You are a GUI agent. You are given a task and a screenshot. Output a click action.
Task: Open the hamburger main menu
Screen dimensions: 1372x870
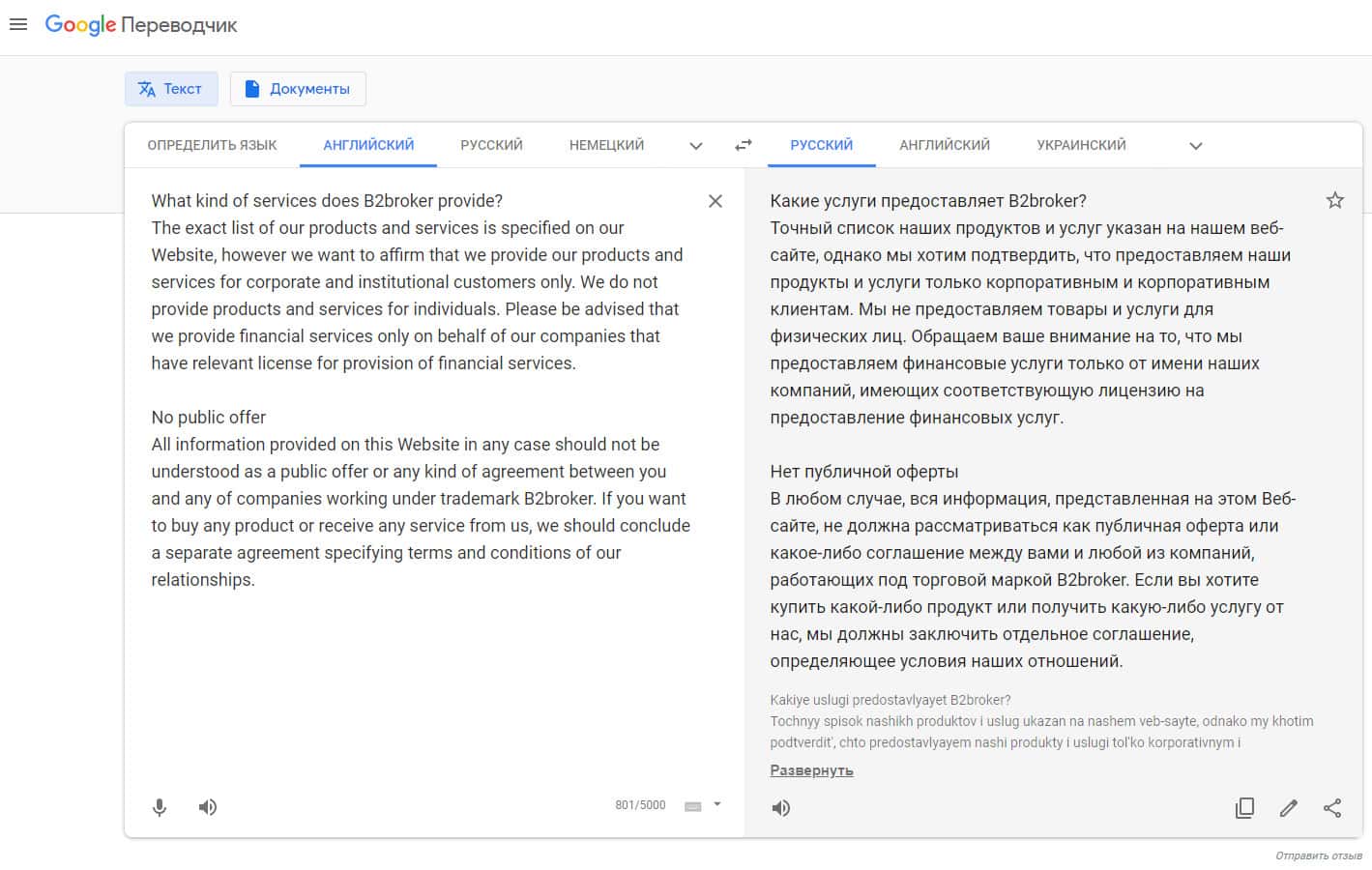[x=17, y=25]
